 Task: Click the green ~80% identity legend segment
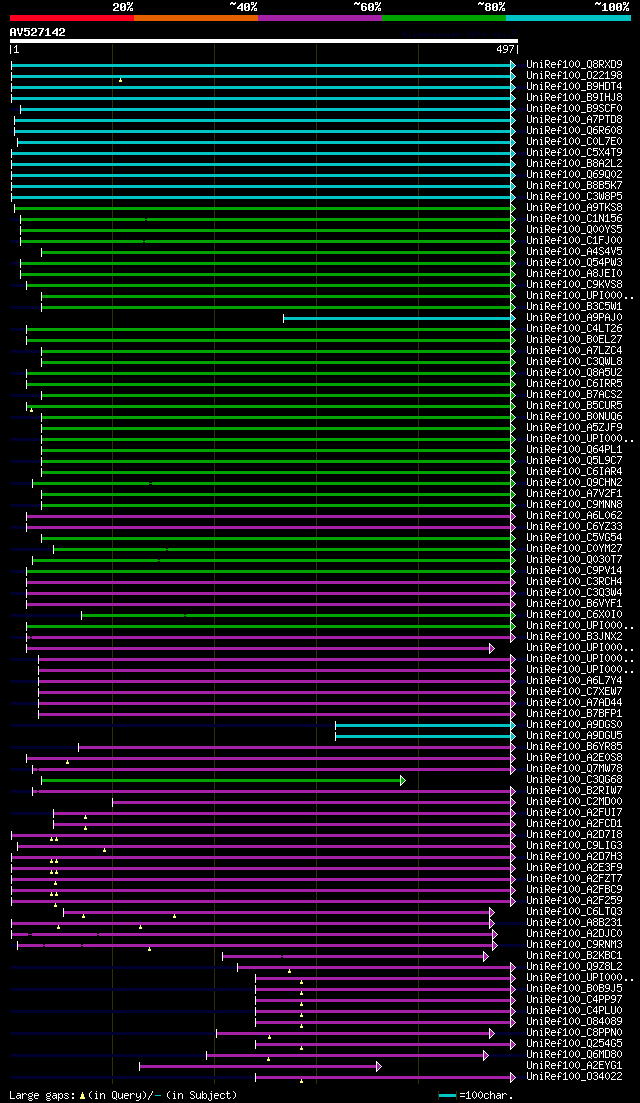point(444,17)
